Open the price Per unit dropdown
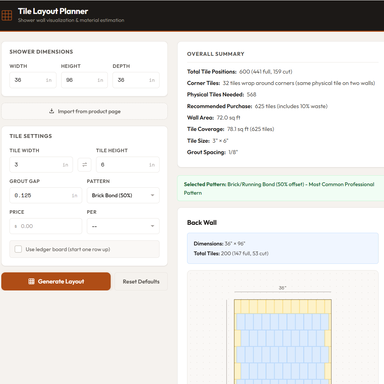384x384 pixels. click(123, 226)
